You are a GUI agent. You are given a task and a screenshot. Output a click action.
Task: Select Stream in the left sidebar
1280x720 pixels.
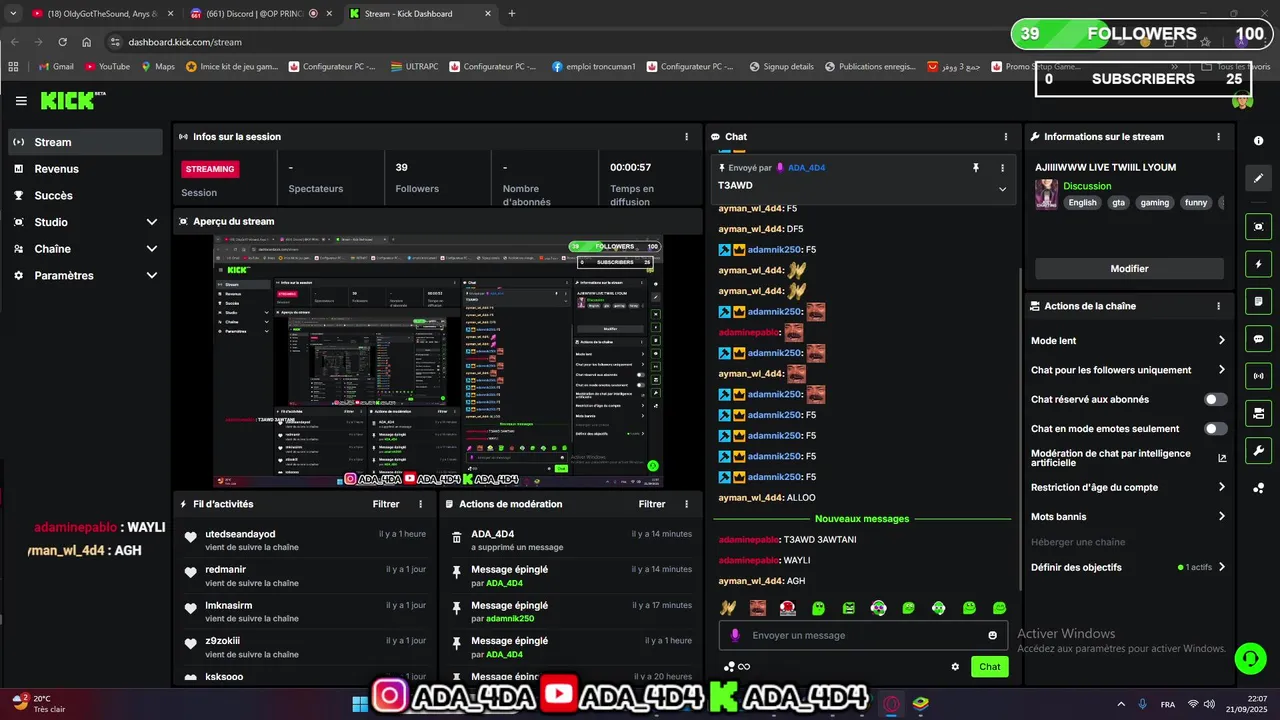(86, 142)
